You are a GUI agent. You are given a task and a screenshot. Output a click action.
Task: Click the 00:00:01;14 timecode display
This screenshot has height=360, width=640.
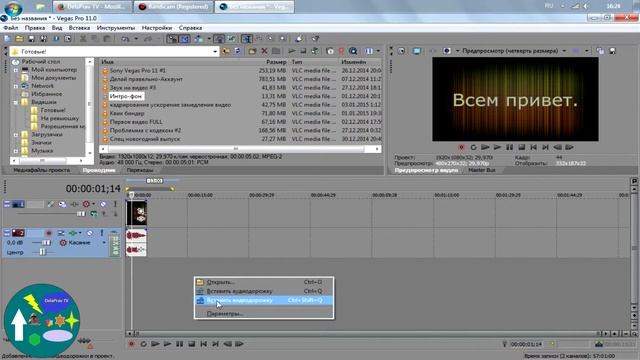93,189
